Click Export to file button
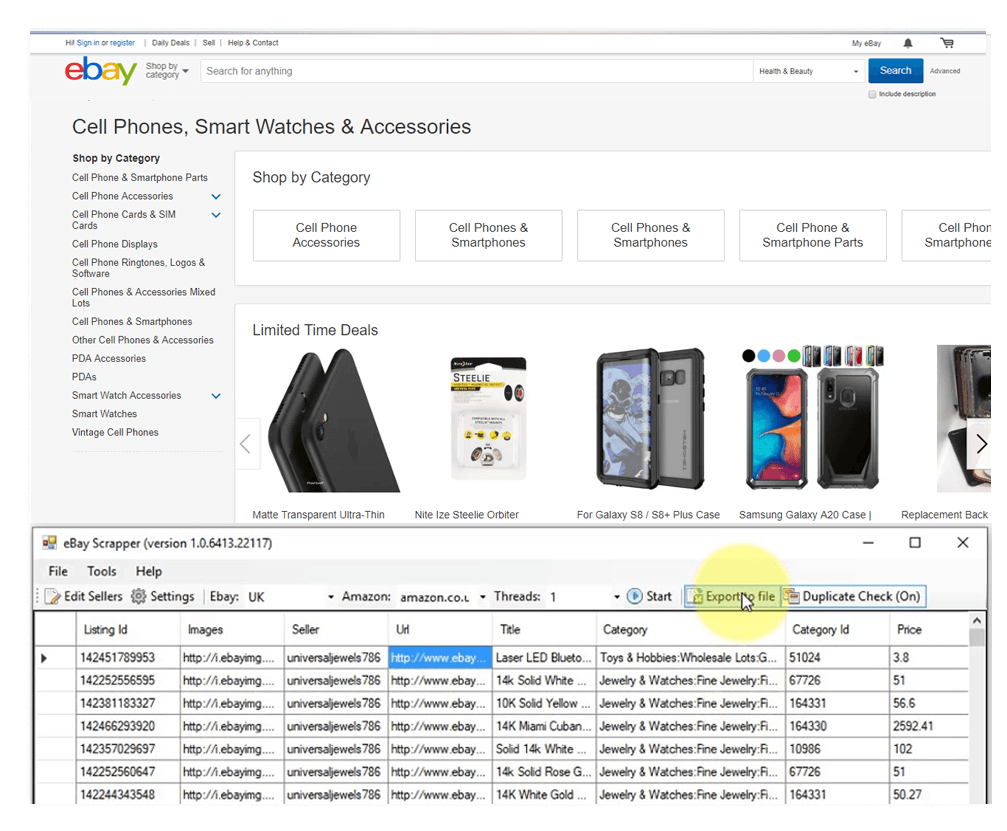1007x831 pixels. point(733,597)
